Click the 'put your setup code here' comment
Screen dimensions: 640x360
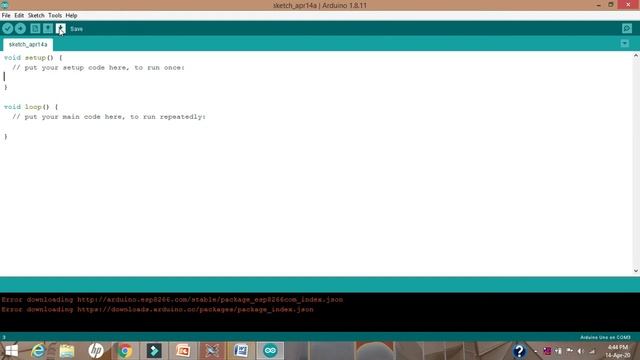pyautogui.click(x=98, y=68)
